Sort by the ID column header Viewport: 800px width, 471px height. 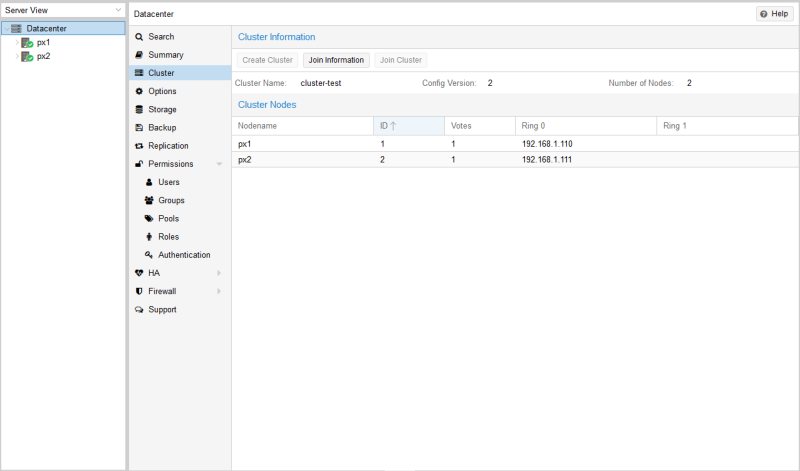click(408, 126)
